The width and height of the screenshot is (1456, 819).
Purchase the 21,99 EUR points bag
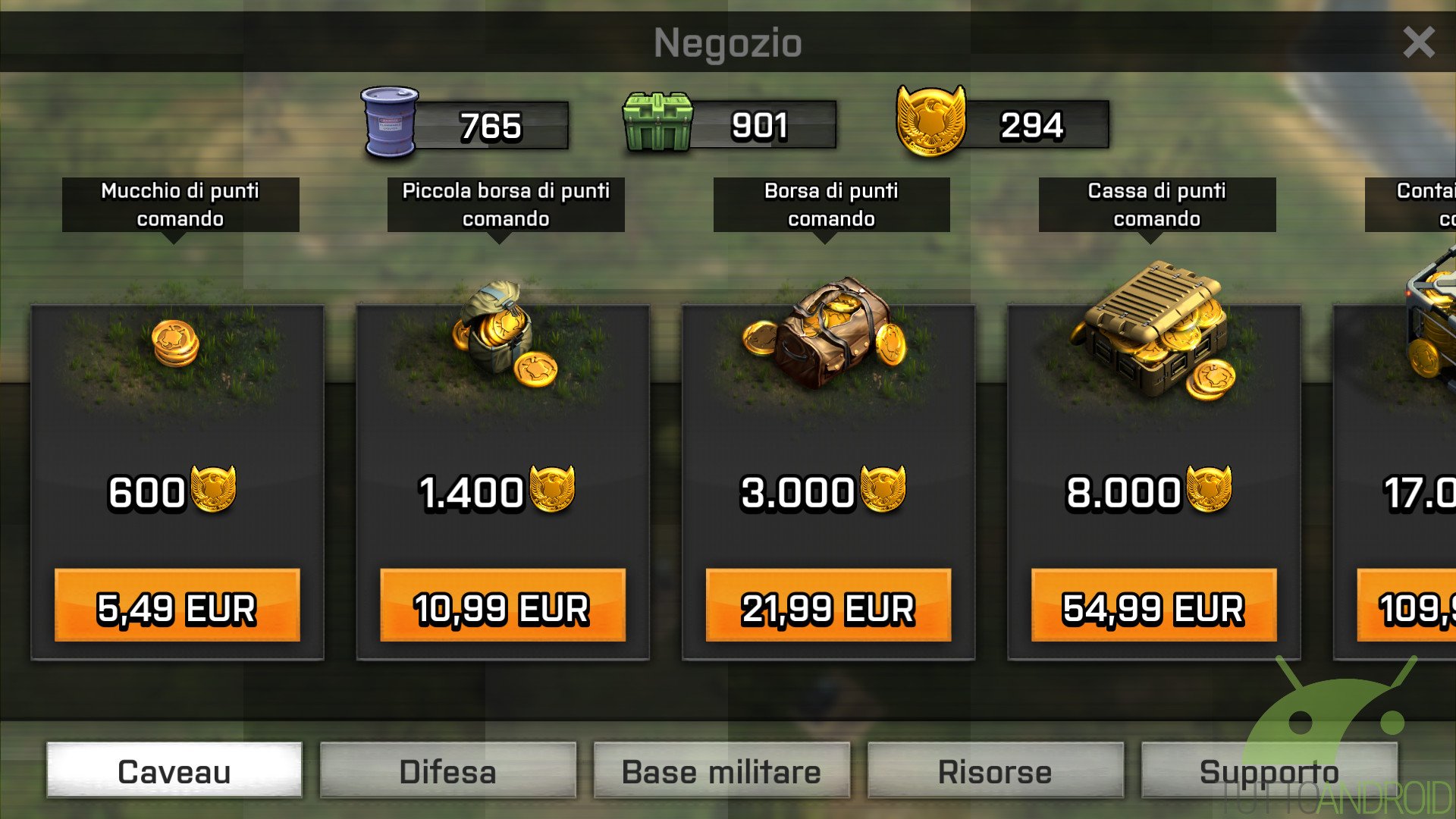coord(828,605)
